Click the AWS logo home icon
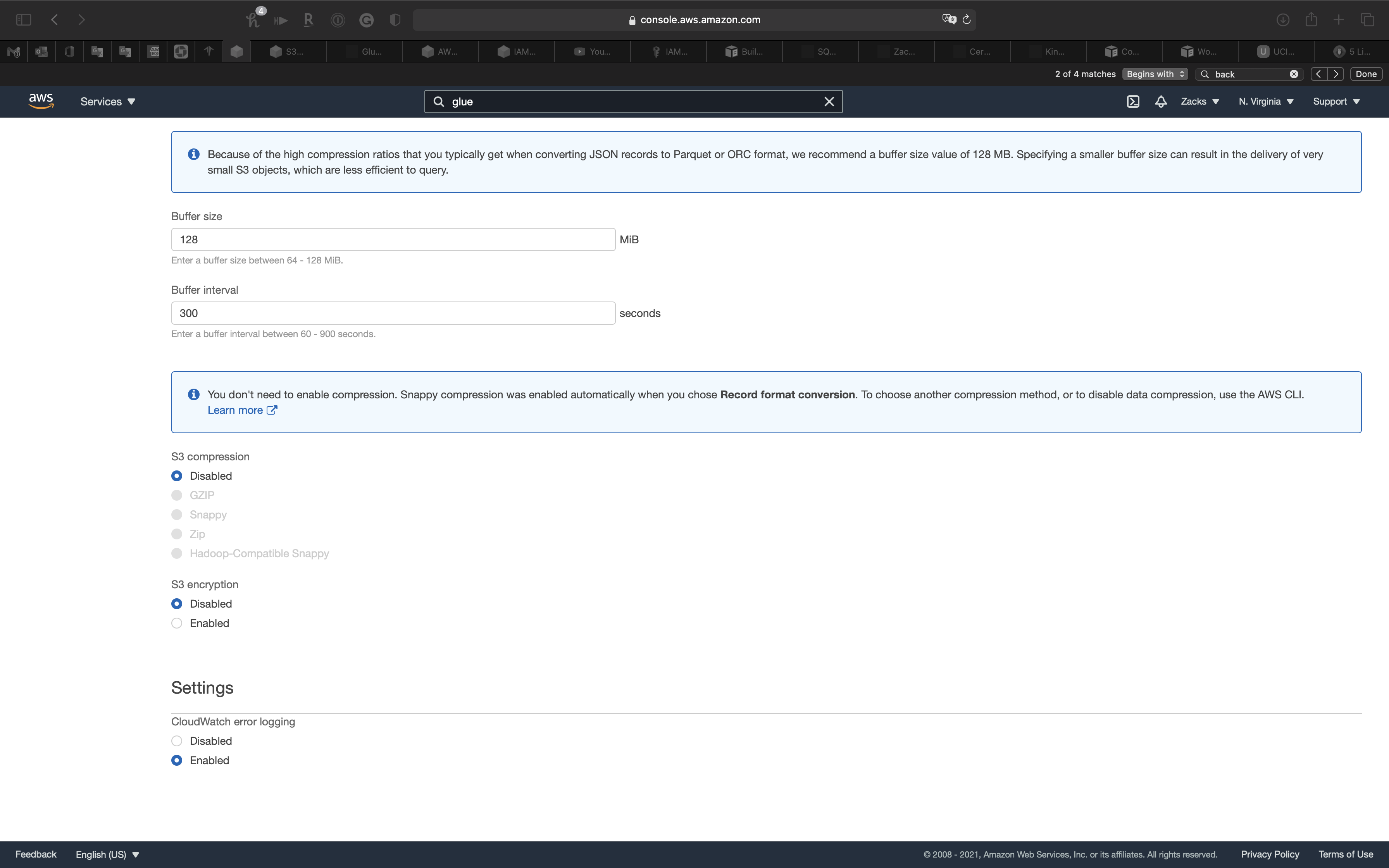 pyautogui.click(x=41, y=101)
